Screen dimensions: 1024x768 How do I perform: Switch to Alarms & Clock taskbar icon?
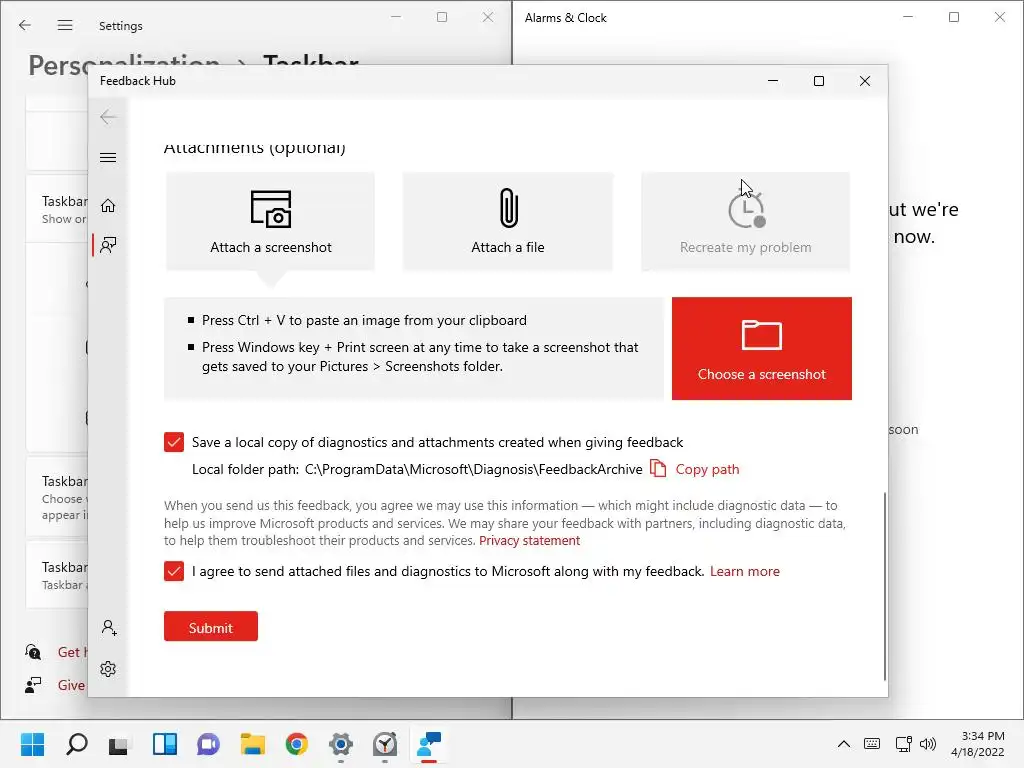(385, 744)
